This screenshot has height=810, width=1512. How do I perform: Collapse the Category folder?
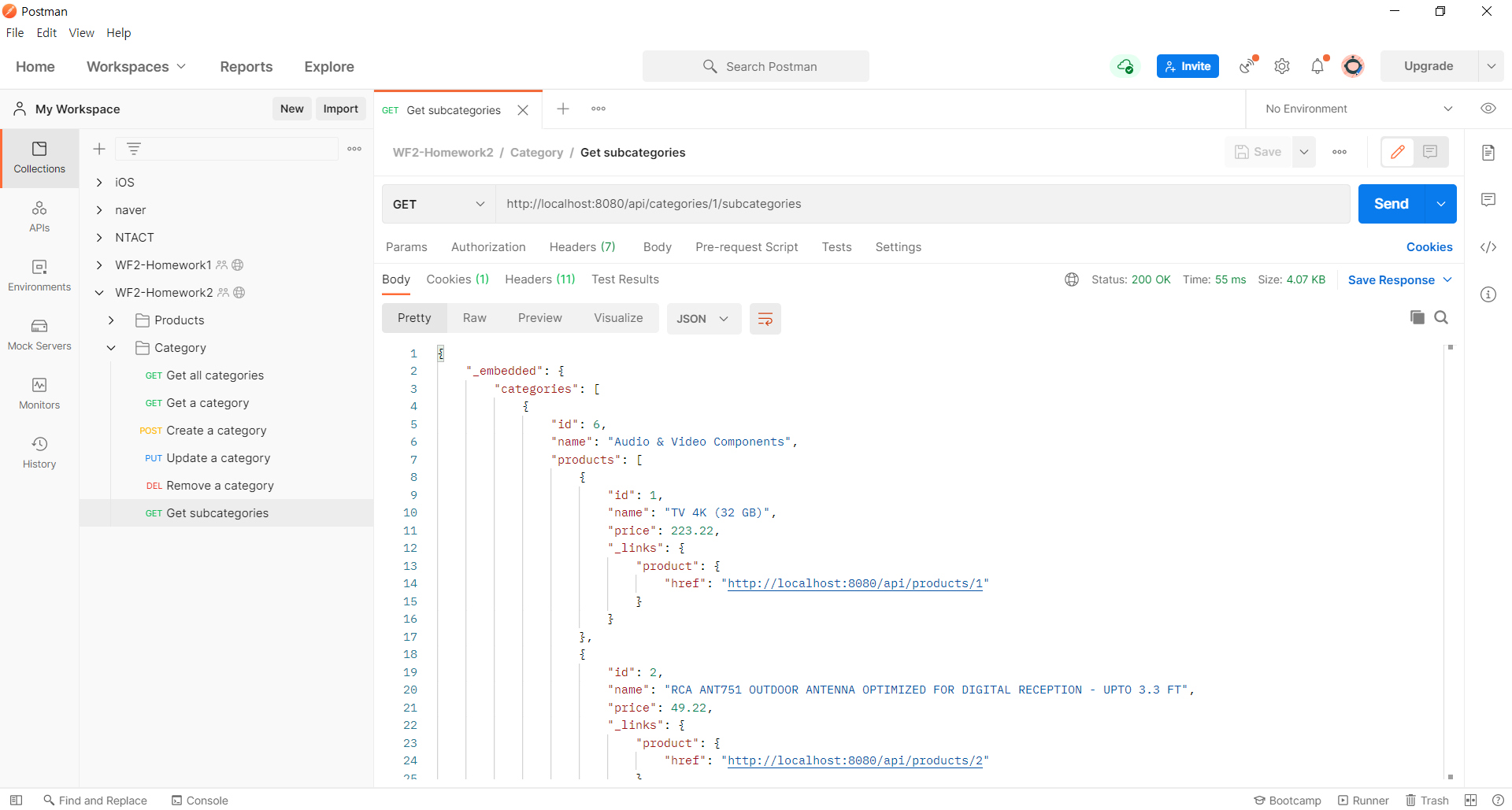(111, 348)
